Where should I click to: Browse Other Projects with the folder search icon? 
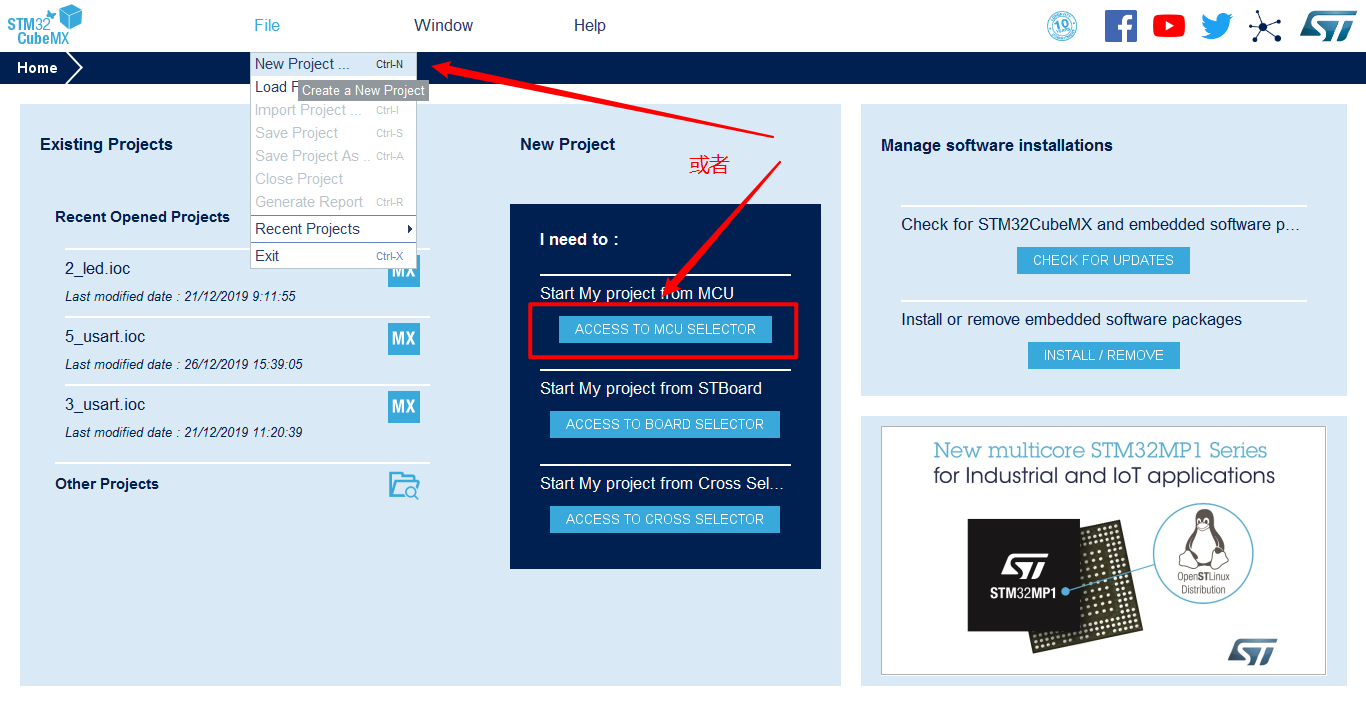click(403, 485)
